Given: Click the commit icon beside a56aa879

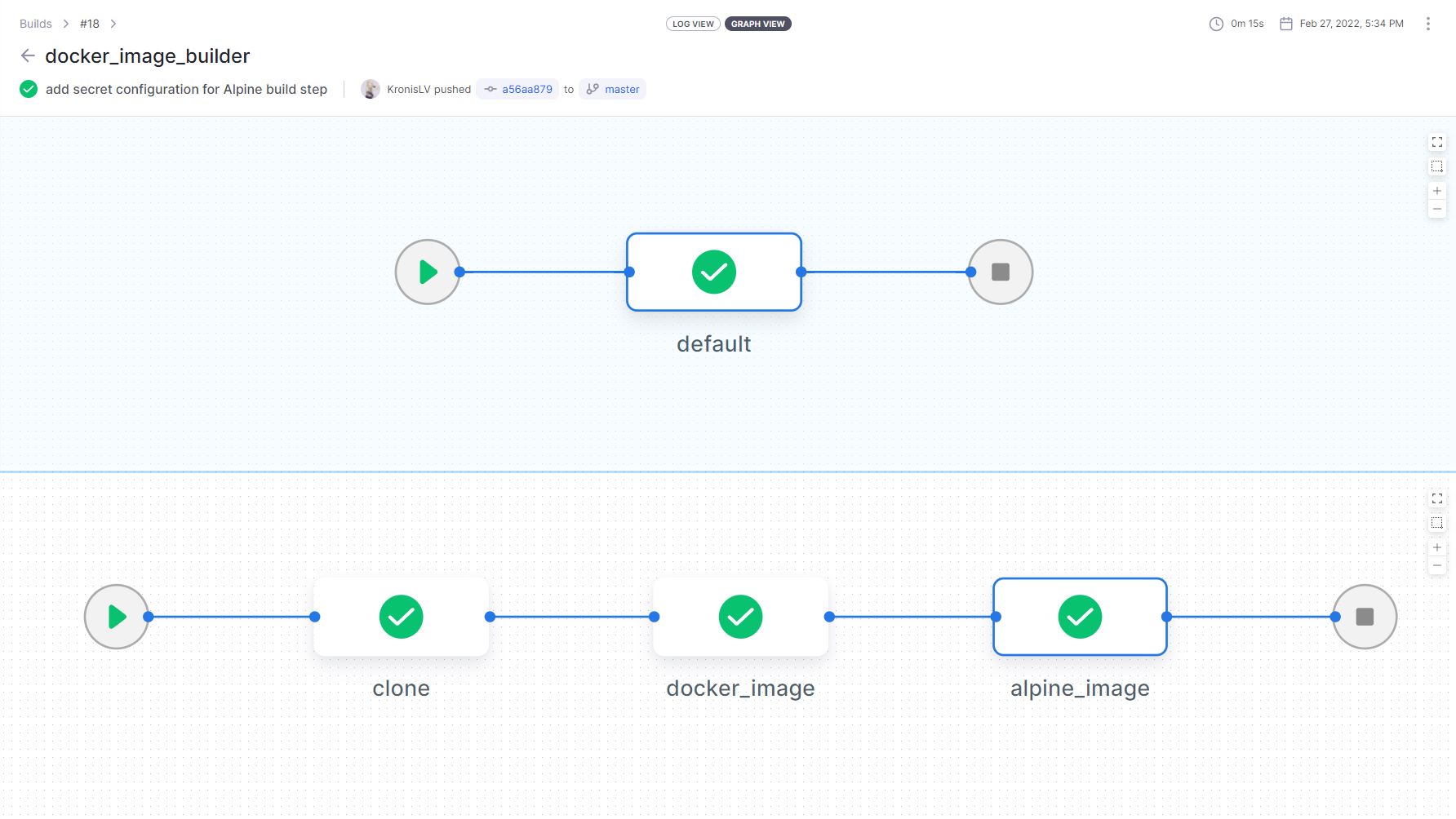Looking at the screenshot, I should tap(491, 89).
